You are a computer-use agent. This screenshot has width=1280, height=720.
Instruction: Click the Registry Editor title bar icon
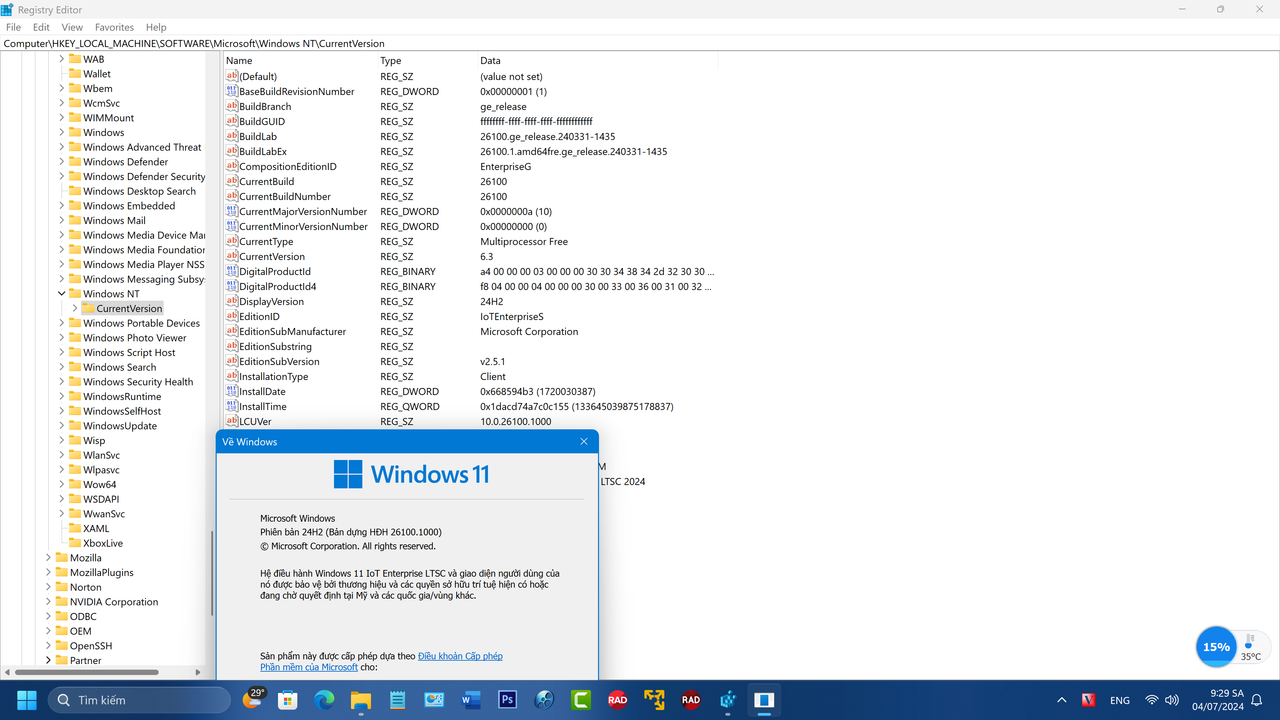(7, 9)
